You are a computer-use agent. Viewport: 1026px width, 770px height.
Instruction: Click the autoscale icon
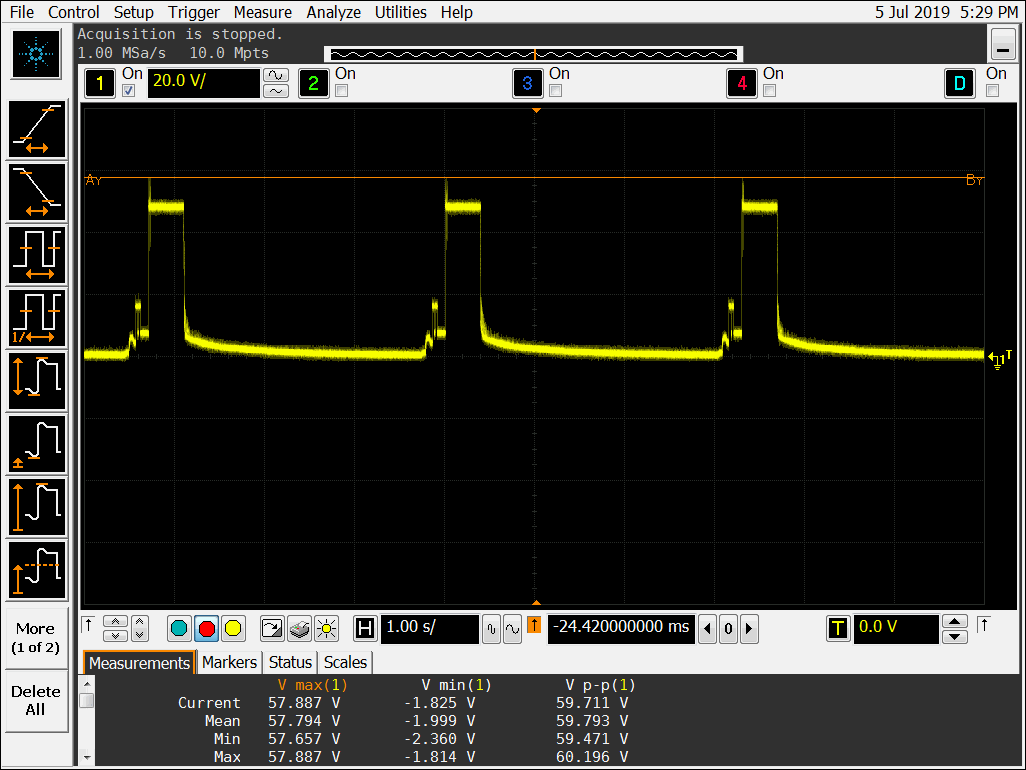[272, 629]
